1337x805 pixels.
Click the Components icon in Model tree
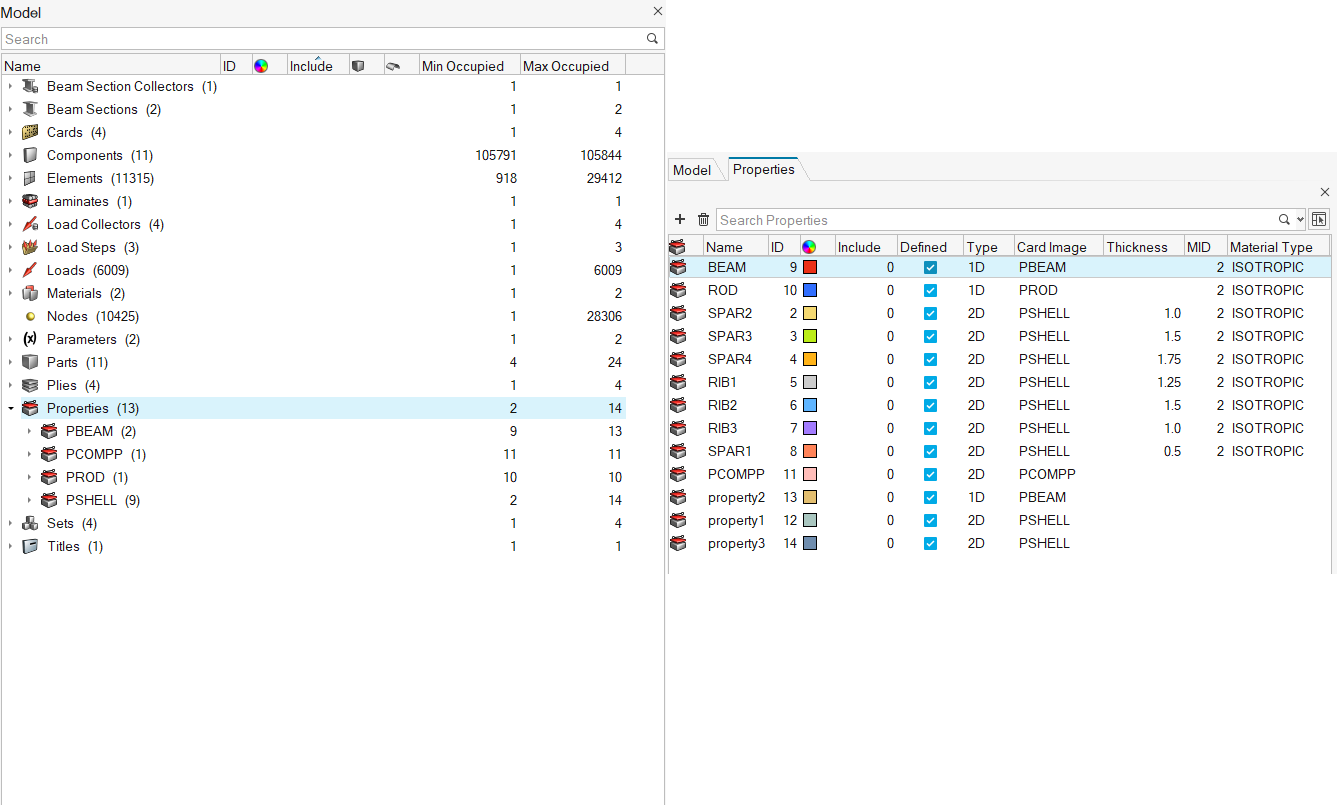coord(30,156)
